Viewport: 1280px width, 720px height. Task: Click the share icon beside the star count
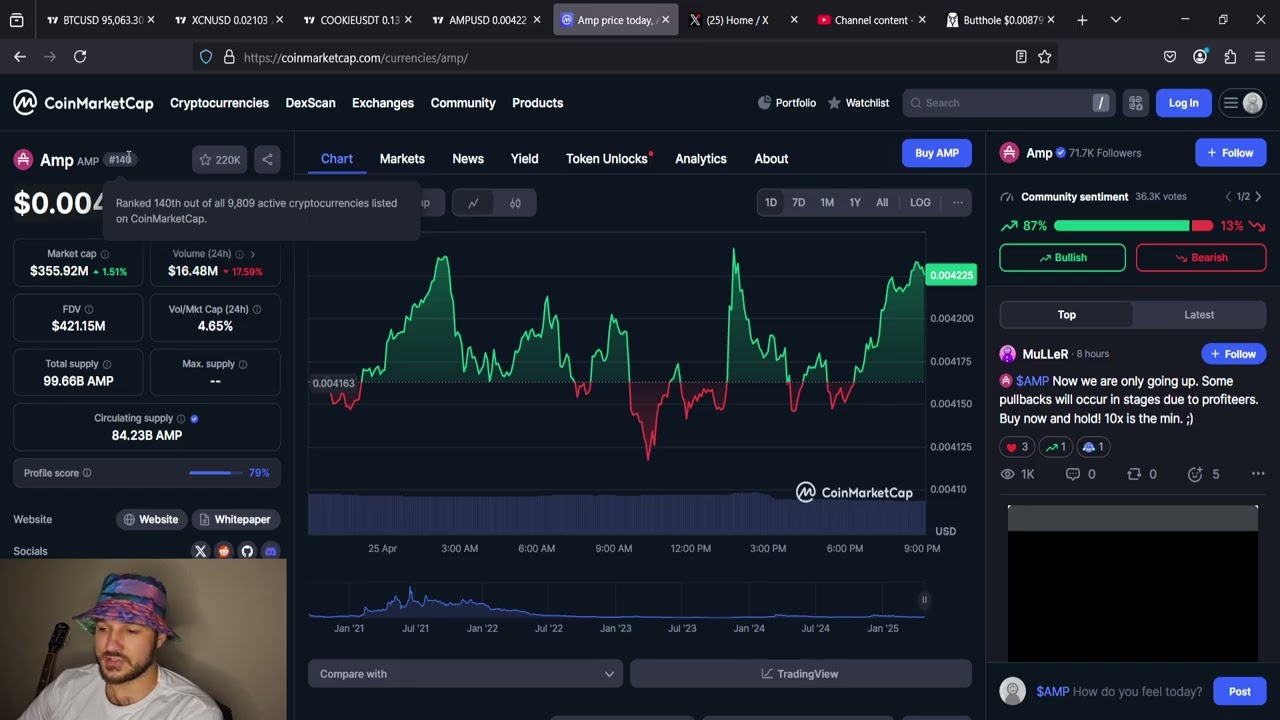pyautogui.click(x=267, y=160)
